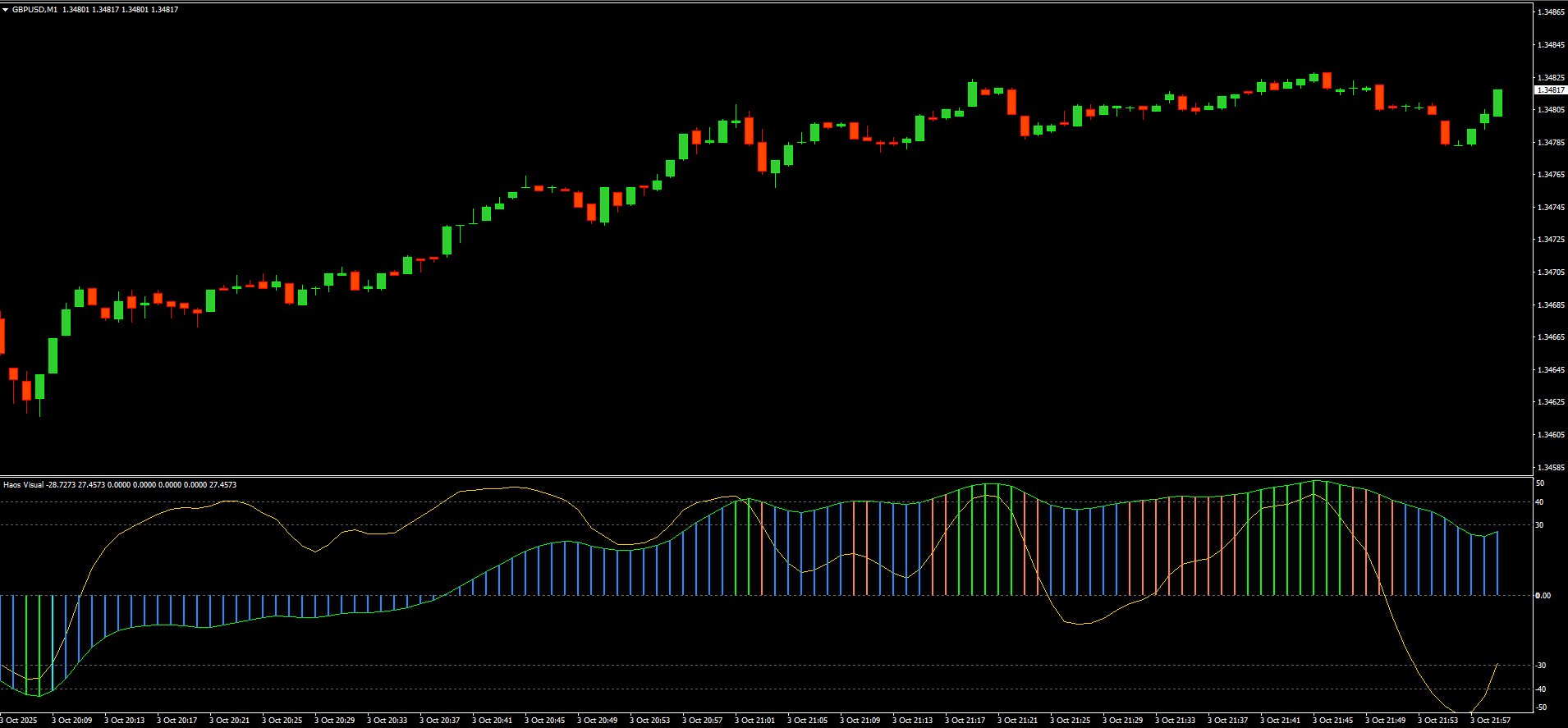
Task: Select the 1.34865 price axis label
Action: point(1550,12)
